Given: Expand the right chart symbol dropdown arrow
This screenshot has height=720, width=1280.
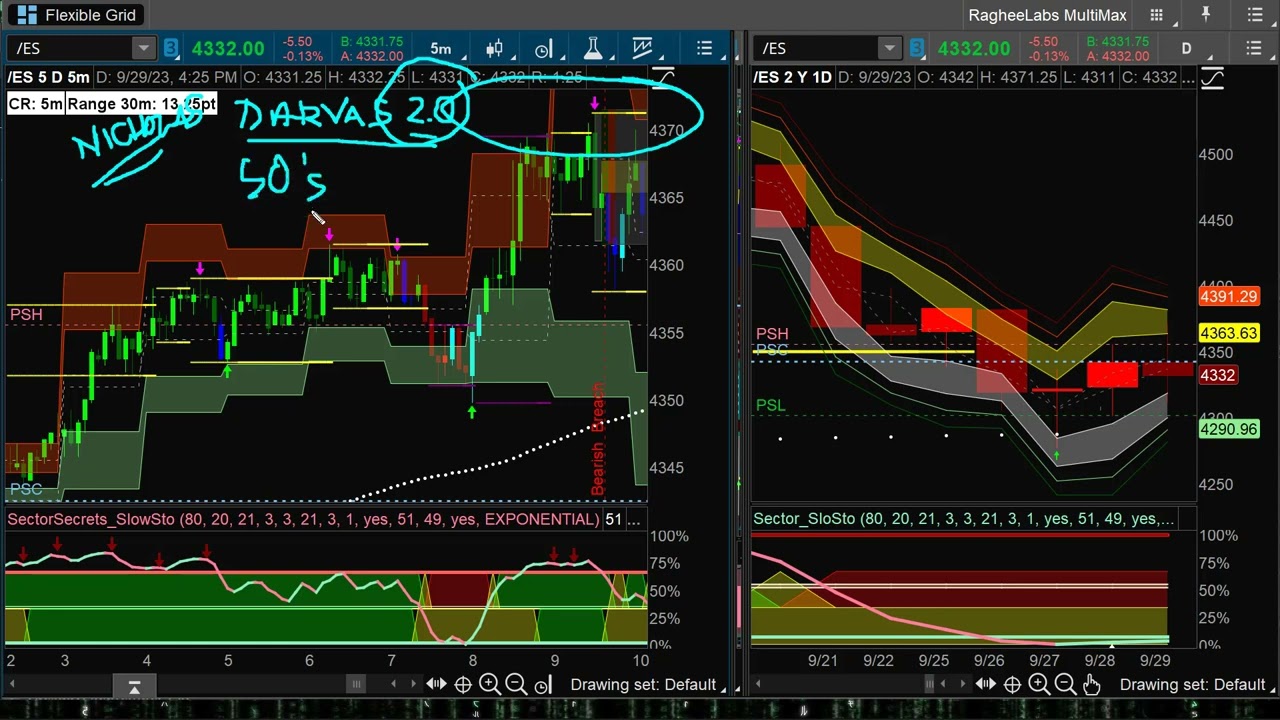Looking at the screenshot, I should (x=889, y=48).
